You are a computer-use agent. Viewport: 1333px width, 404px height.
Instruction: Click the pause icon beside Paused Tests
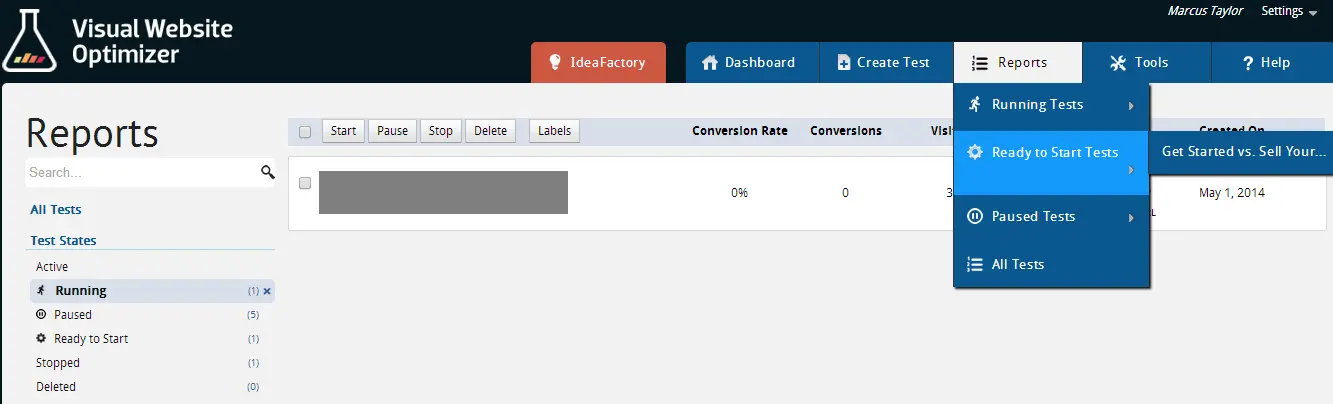[974, 216]
